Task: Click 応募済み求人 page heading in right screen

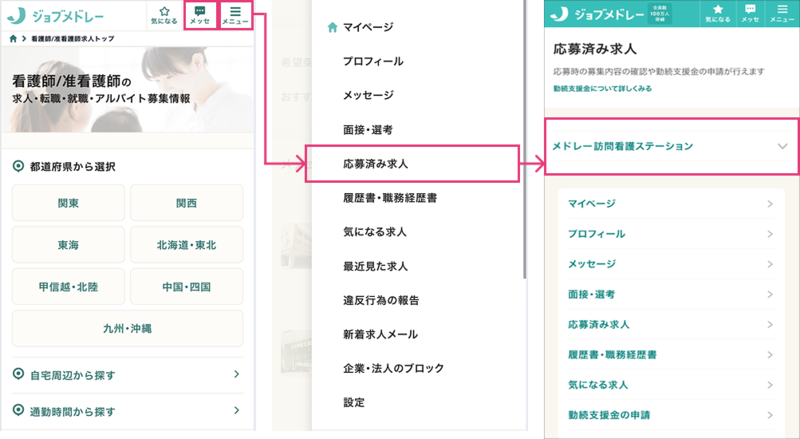Action: 595,49
